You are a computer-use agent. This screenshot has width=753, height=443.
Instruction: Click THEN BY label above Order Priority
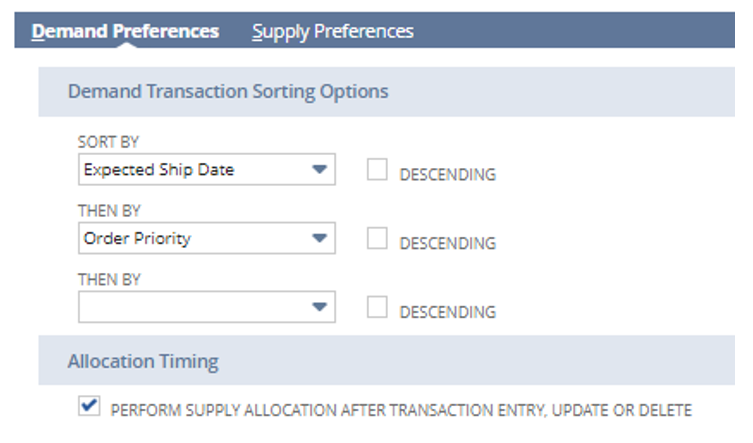pos(110,211)
